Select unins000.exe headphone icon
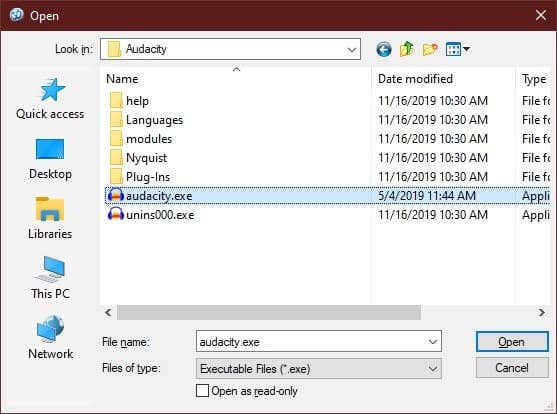The image size is (557, 414). 116,215
